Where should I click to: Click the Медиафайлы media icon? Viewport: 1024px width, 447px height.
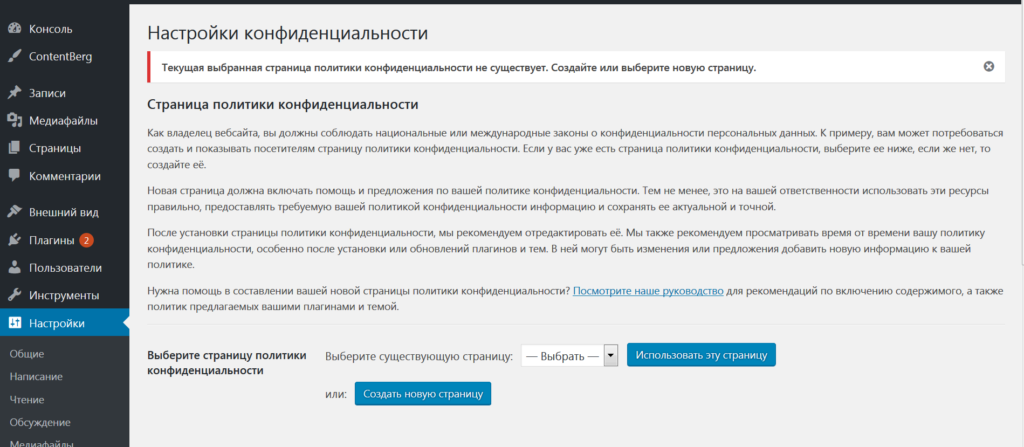tap(14, 121)
